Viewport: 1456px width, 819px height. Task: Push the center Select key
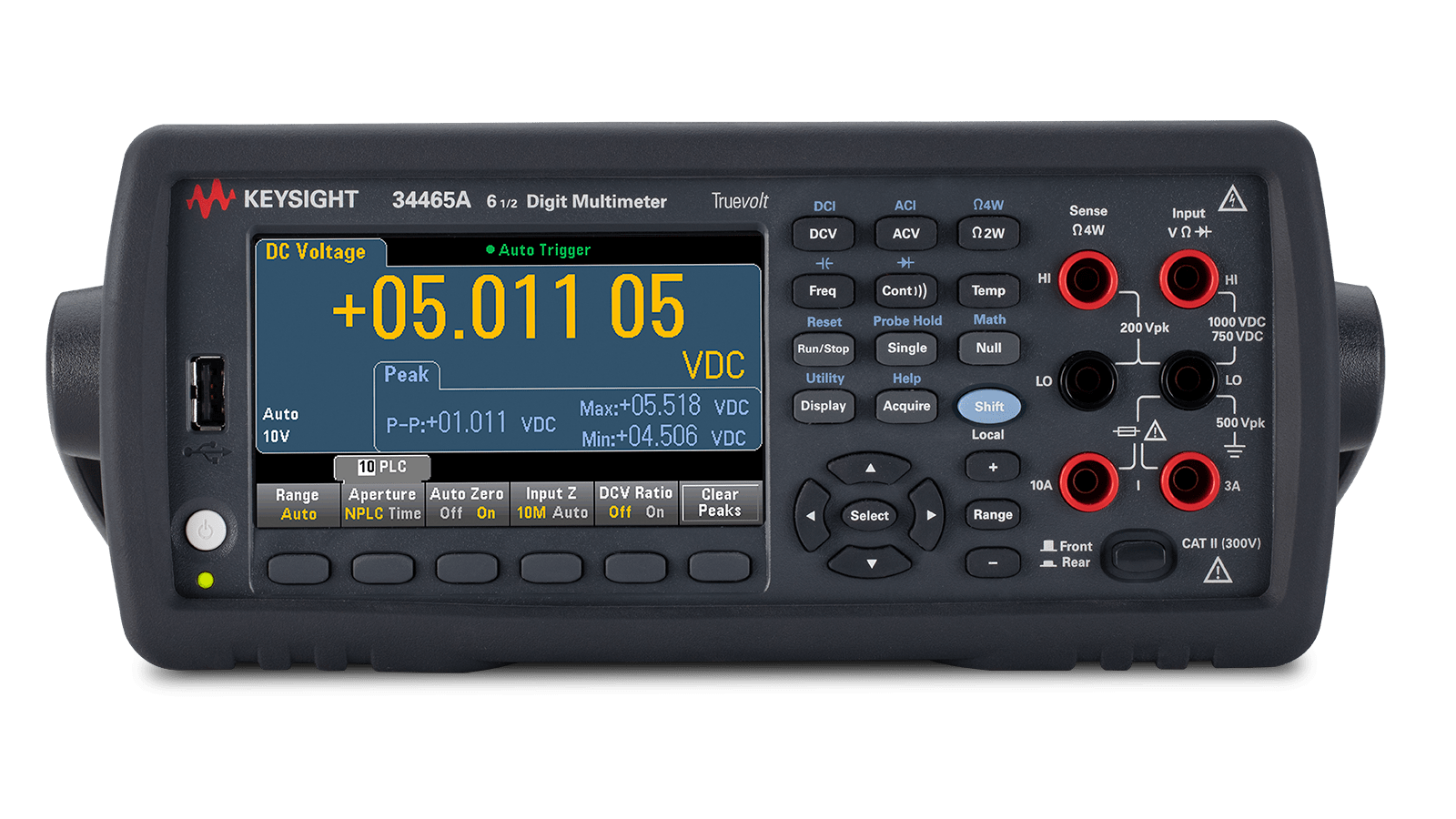[870, 516]
